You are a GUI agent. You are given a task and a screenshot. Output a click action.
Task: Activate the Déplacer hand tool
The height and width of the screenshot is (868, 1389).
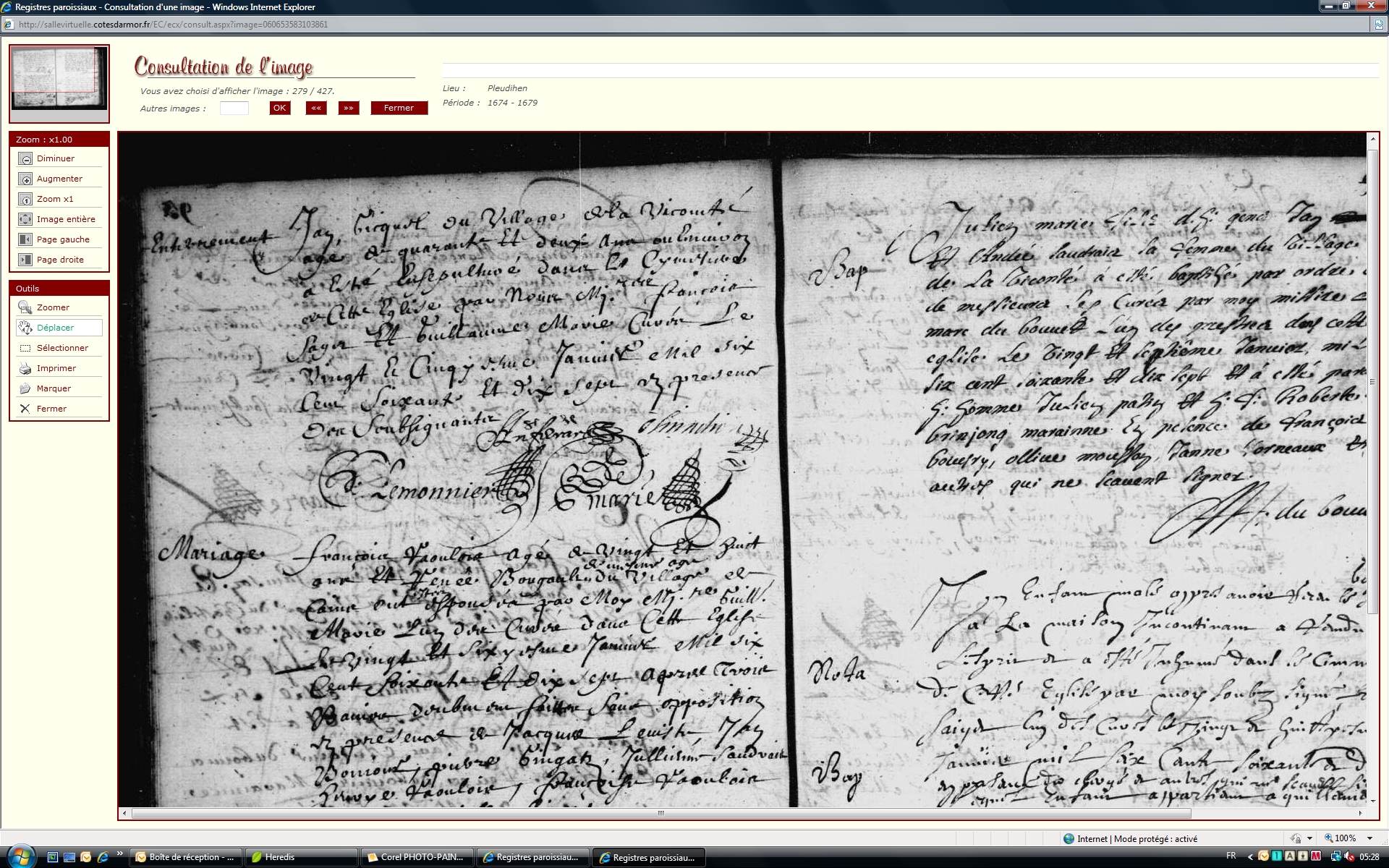pos(25,328)
